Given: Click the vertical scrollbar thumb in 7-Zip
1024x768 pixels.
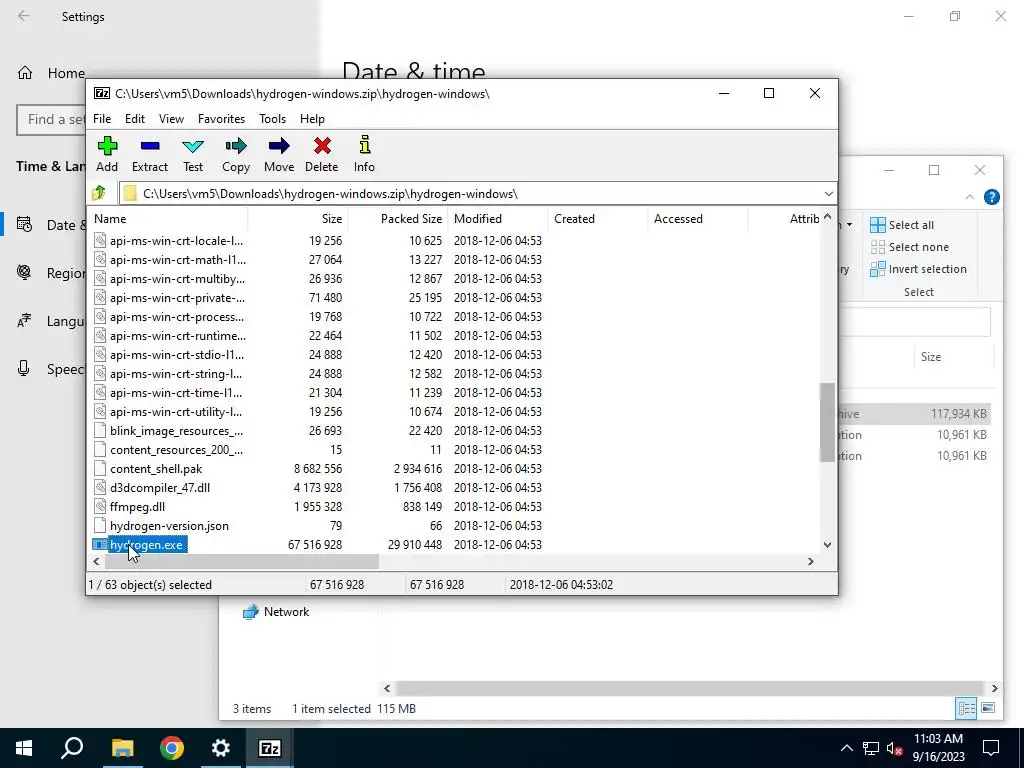Looking at the screenshot, I should pyautogui.click(x=827, y=422).
